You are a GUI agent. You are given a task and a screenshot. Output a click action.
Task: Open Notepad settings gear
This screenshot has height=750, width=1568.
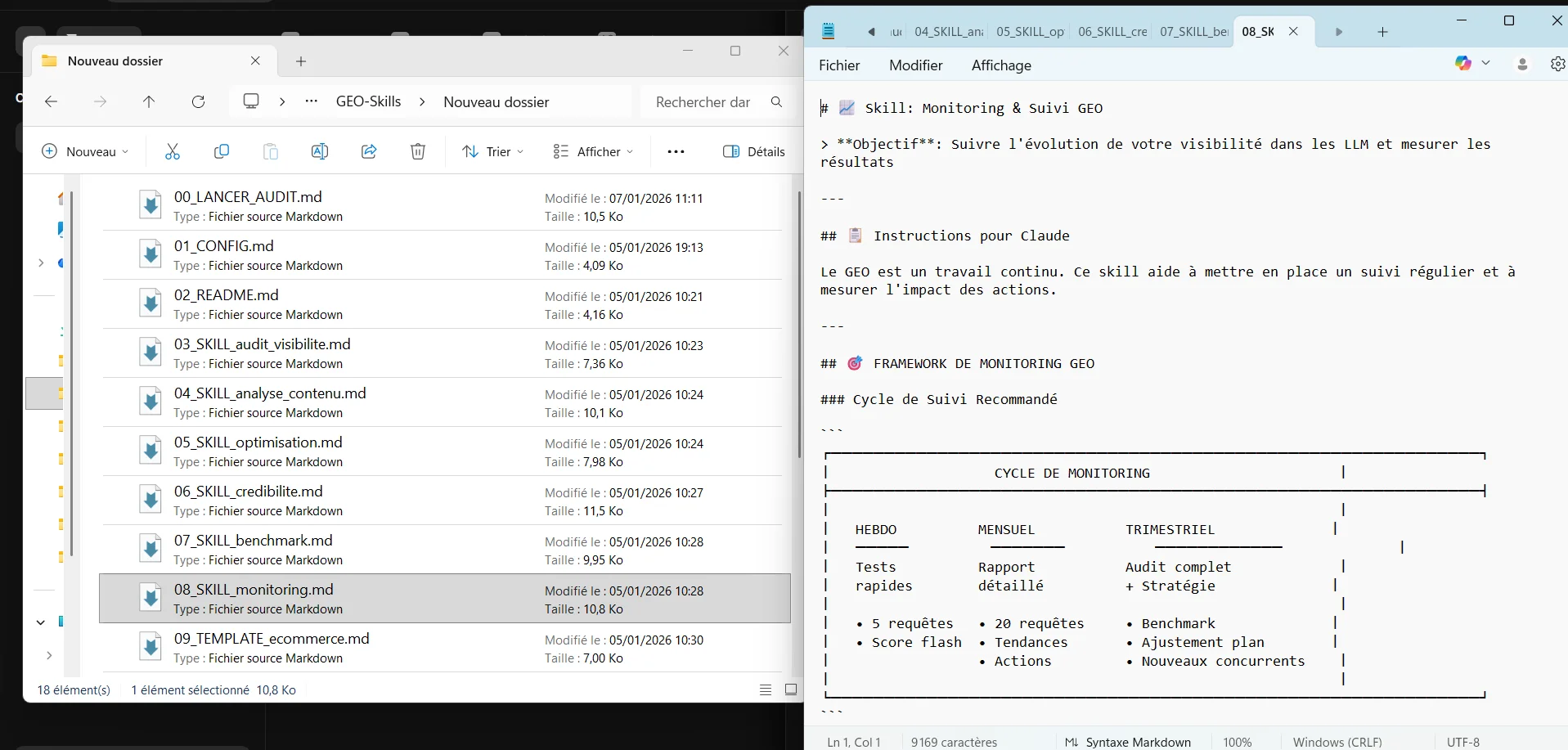[1557, 64]
